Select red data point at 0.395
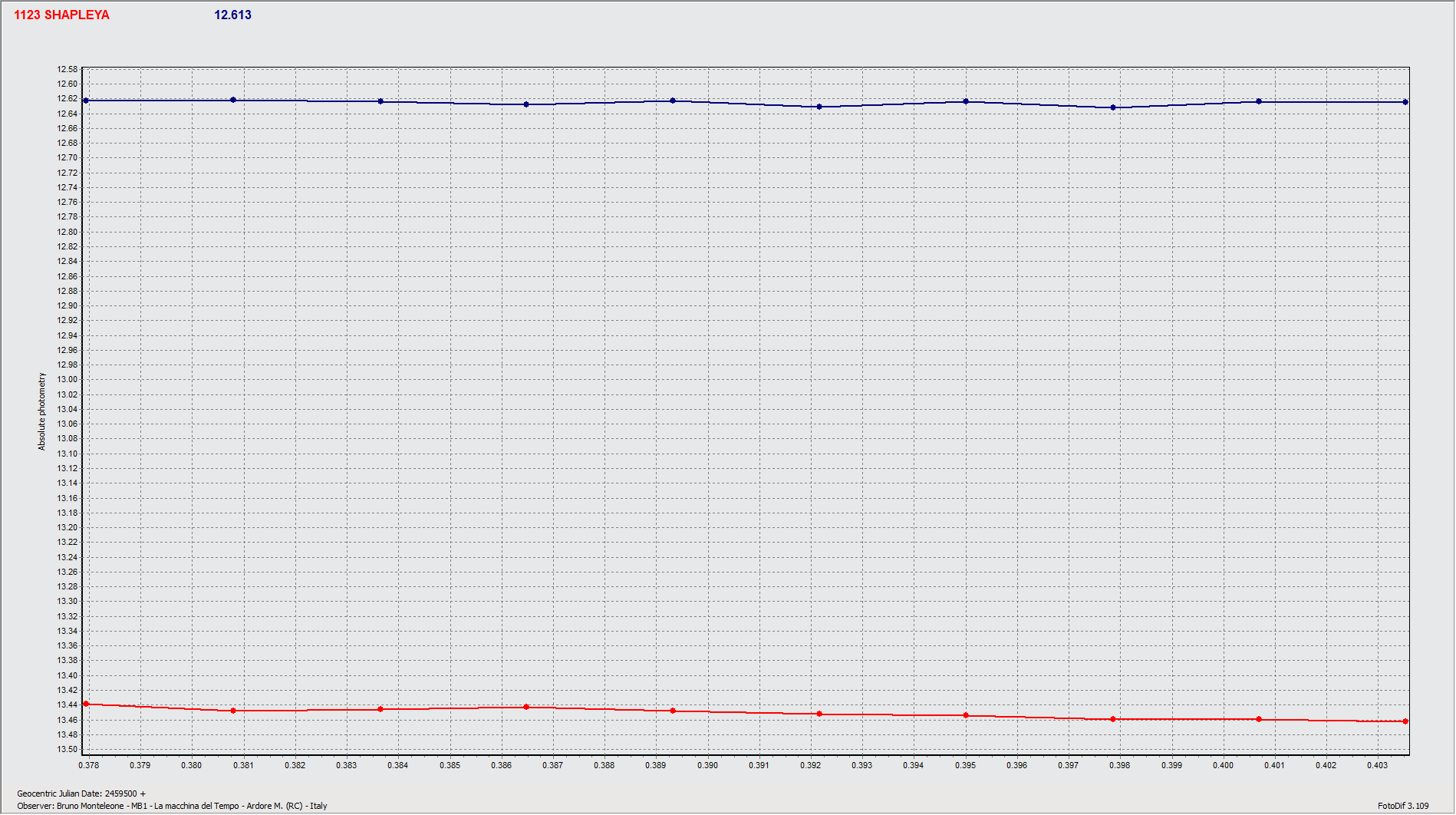1456x815 pixels. [x=966, y=715]
